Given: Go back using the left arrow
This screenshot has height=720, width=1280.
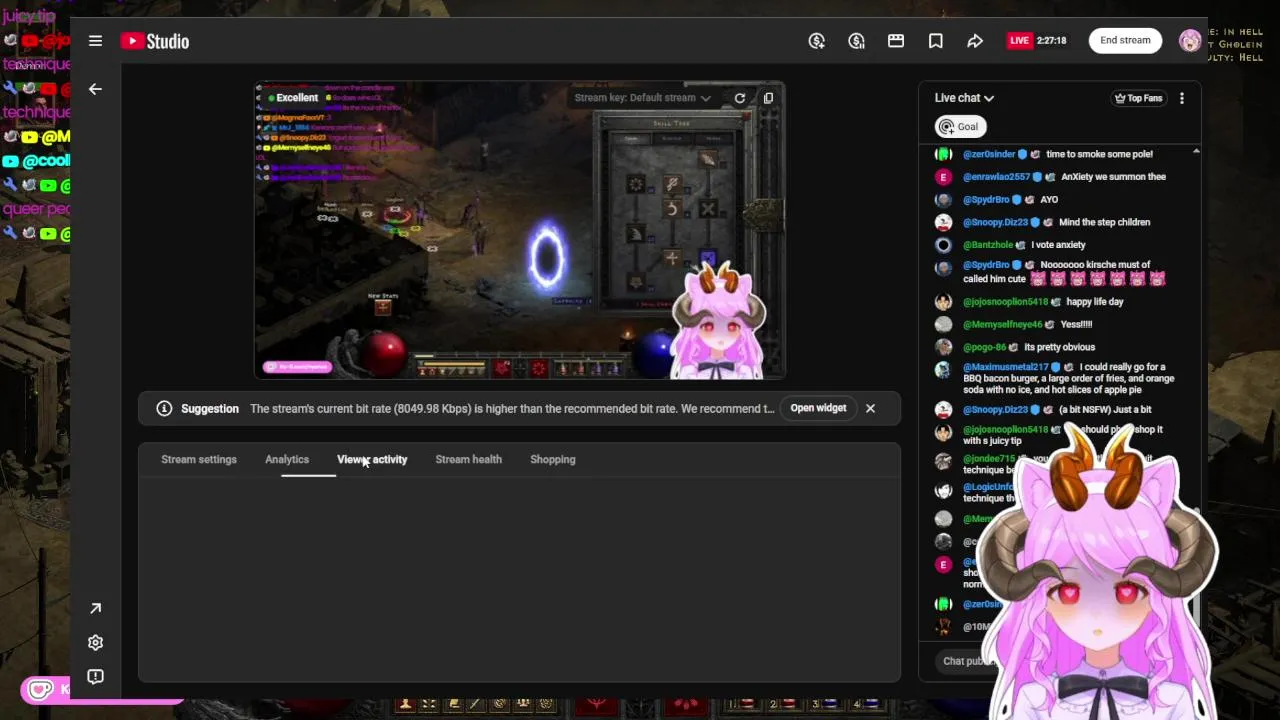Looking at the screenshot, I should click(x=95, y=89).
